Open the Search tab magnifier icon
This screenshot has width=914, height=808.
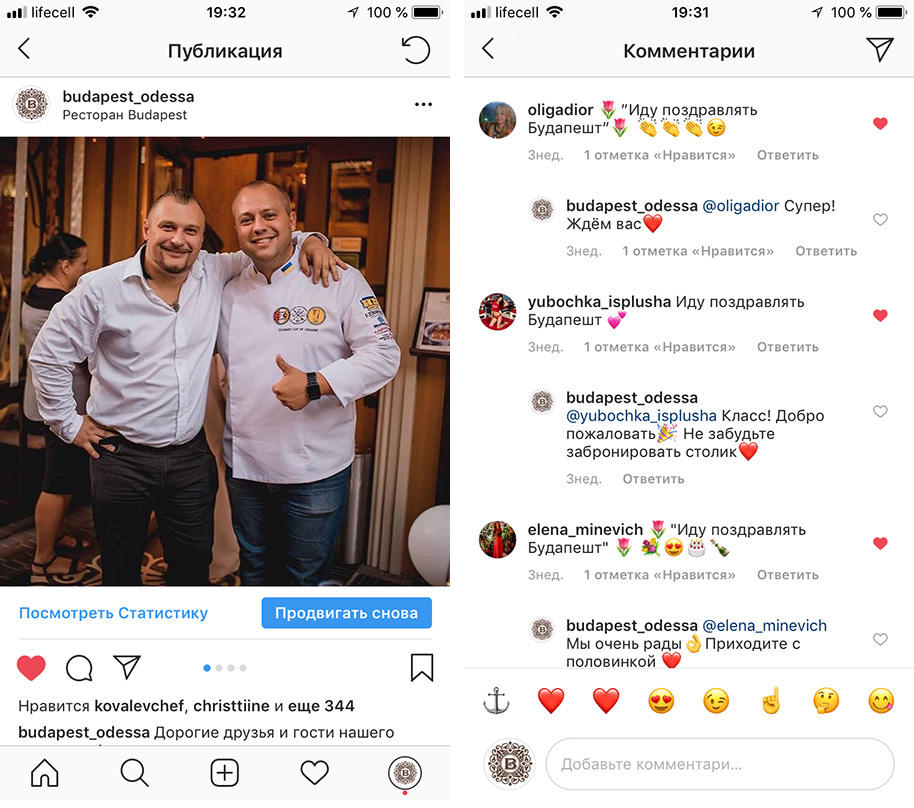(135, 774)
